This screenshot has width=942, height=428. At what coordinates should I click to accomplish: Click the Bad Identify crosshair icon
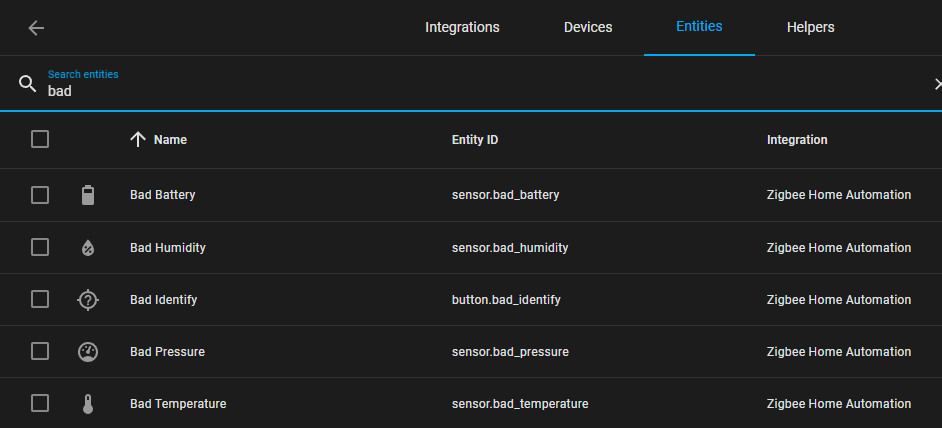click(88, 299)
